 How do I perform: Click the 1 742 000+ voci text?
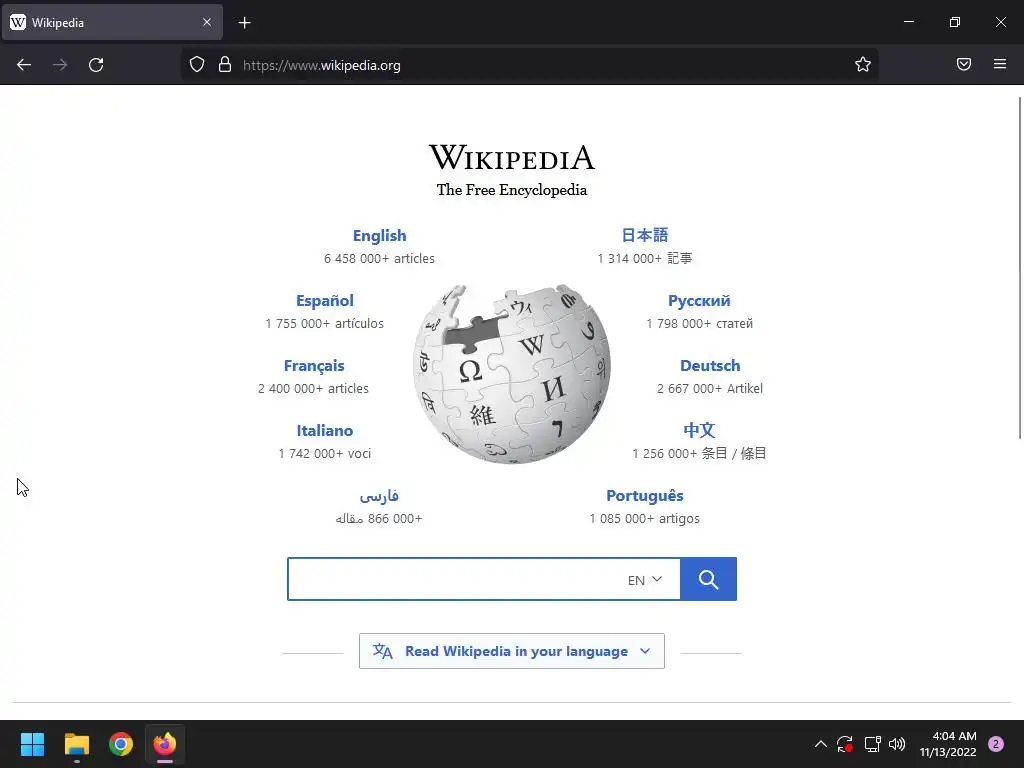[x=325, y=453]
